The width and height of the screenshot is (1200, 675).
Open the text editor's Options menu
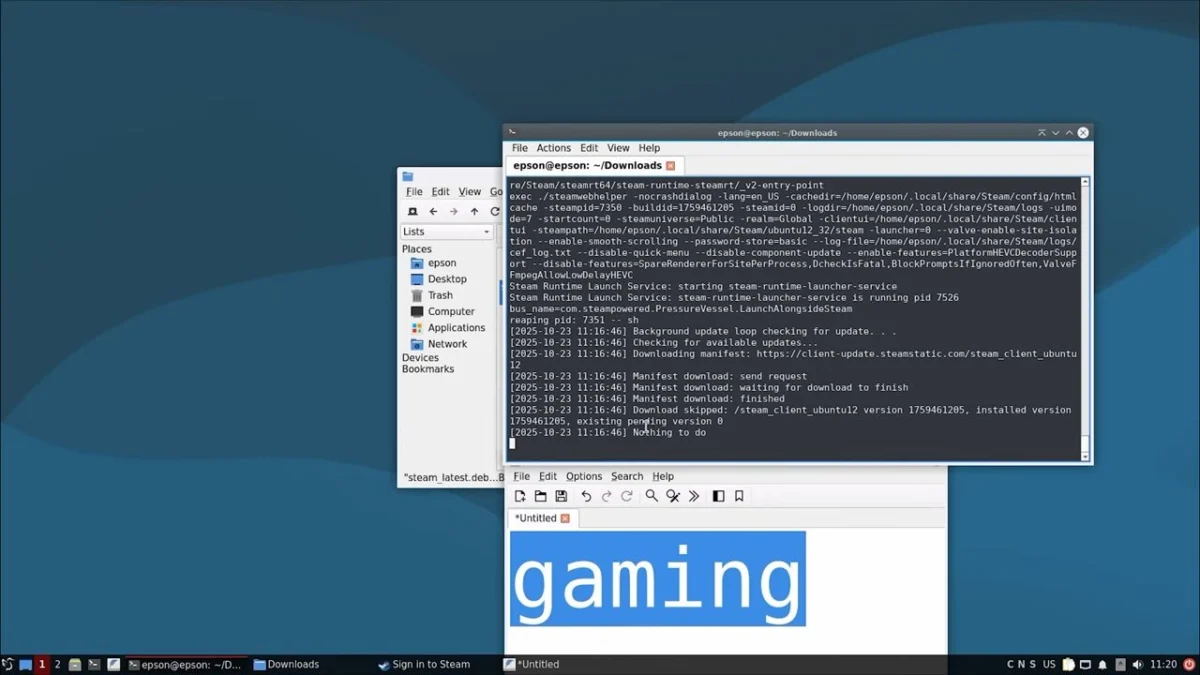click(584, 477)
